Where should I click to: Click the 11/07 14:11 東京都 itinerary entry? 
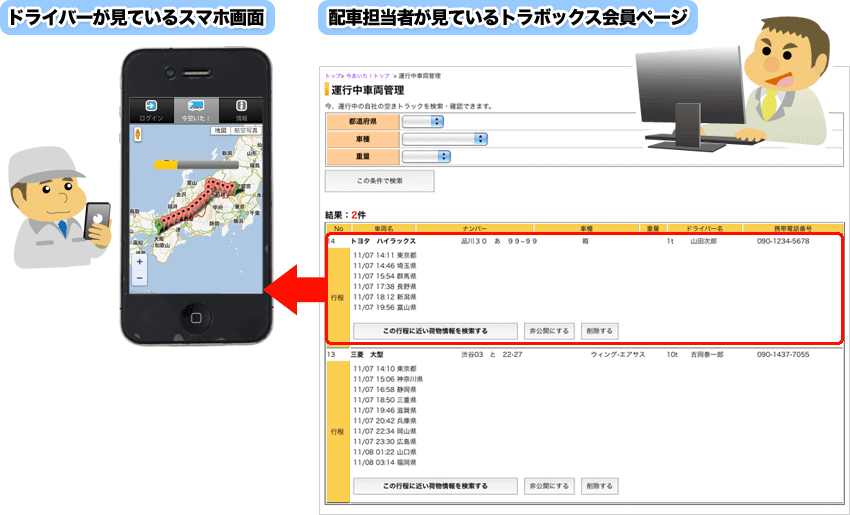(385, 255)
